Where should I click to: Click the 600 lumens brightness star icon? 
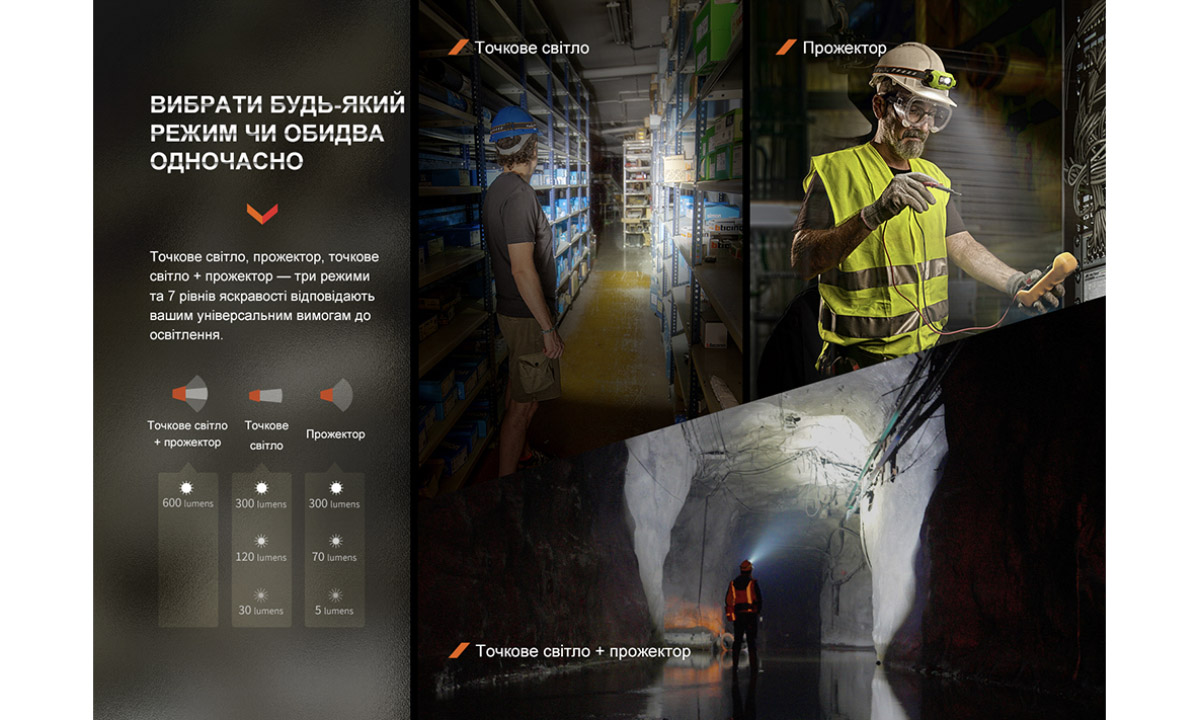(188, 487)
